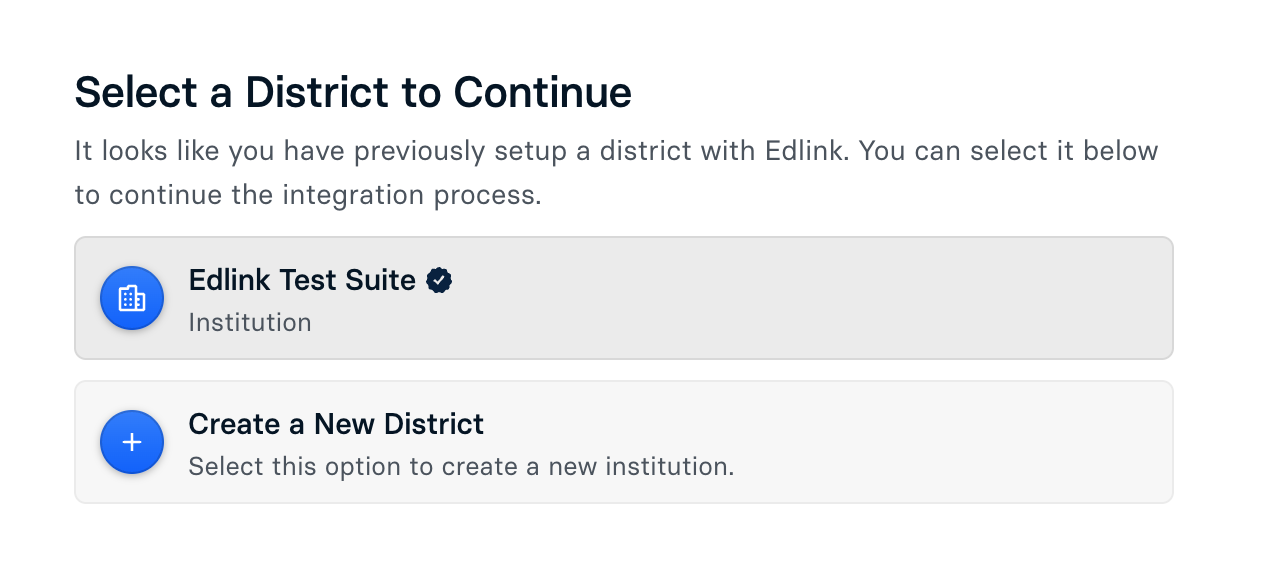
Task: Click "to continue the integration process" text line
Action: pyautogui.click(x=308, y=194)
